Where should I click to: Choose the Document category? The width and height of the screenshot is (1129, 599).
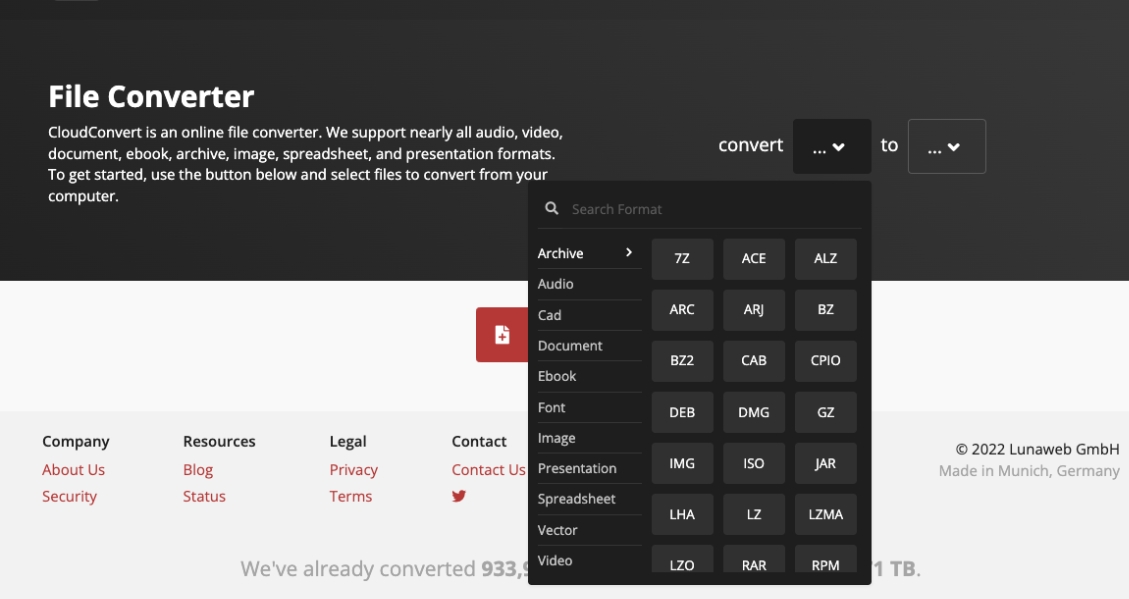[589, 346]
